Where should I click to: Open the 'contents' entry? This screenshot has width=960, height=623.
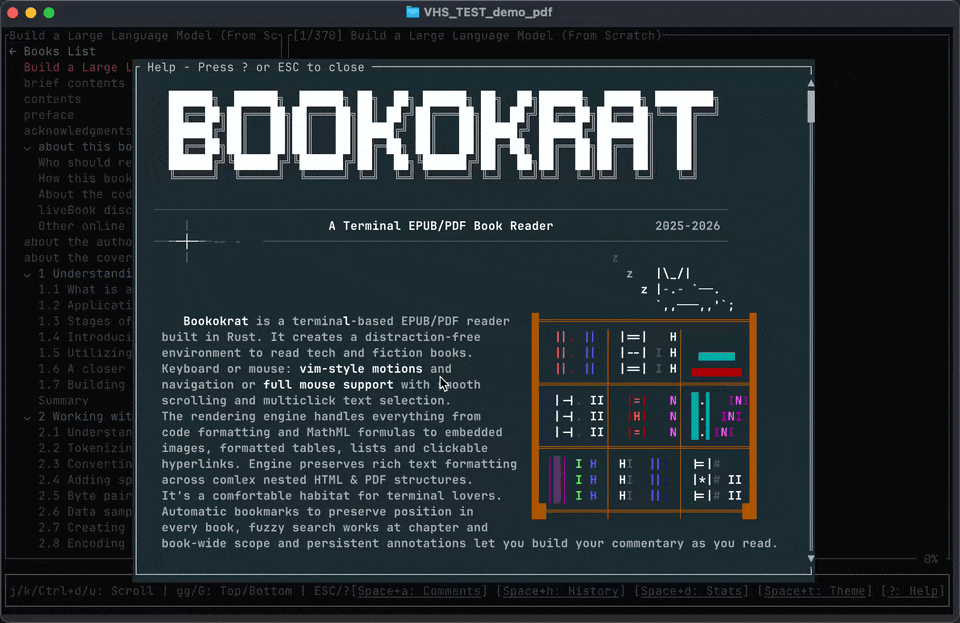pos(52,99)
